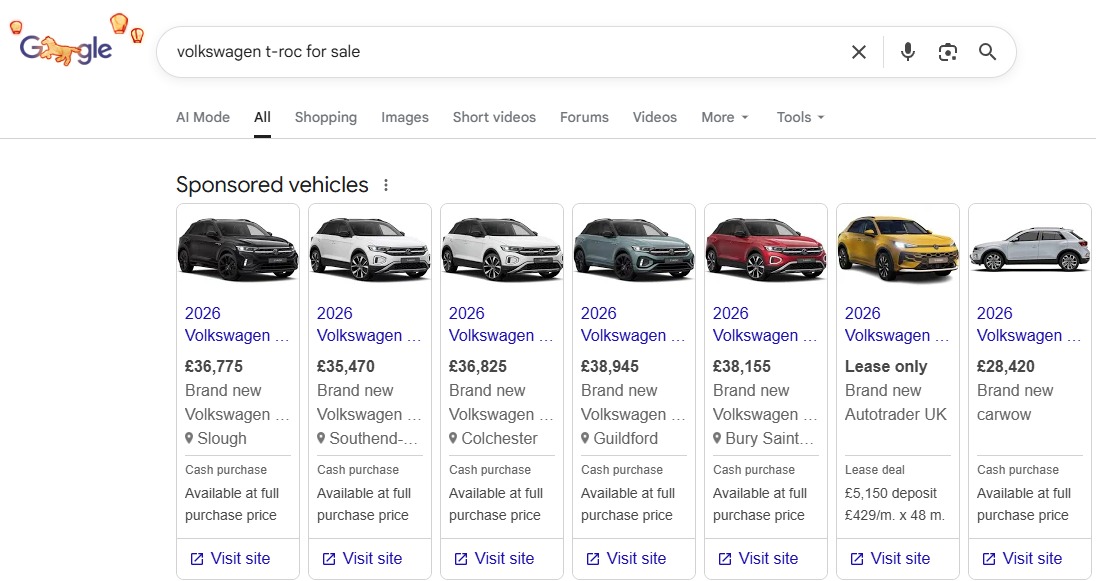Viewport: 1096px width, 581px height.
Task: Select the Short videos tab
Action: [494, 117]
